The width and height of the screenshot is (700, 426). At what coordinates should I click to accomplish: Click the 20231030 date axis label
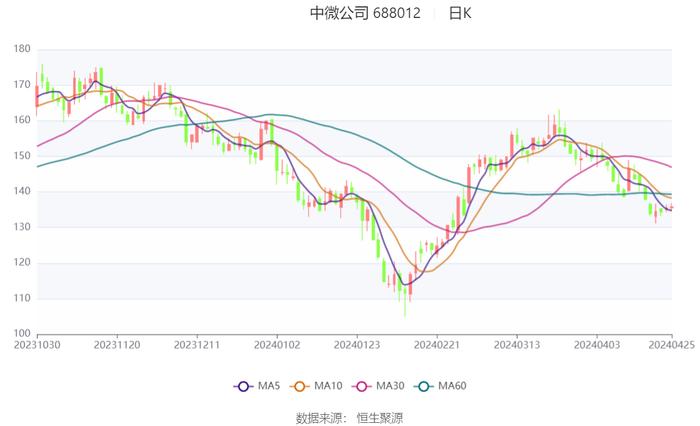pyautogui.click(x=37, y=345)
